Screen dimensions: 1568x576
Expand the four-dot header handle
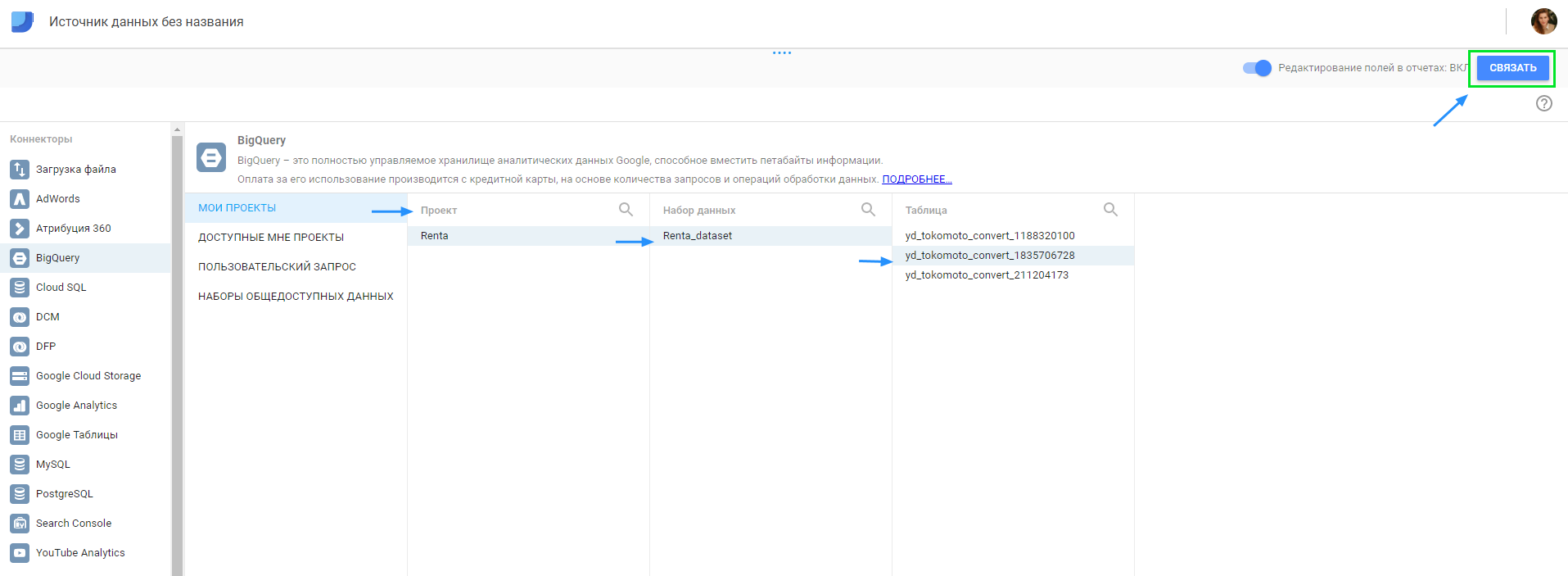[782, 52]
